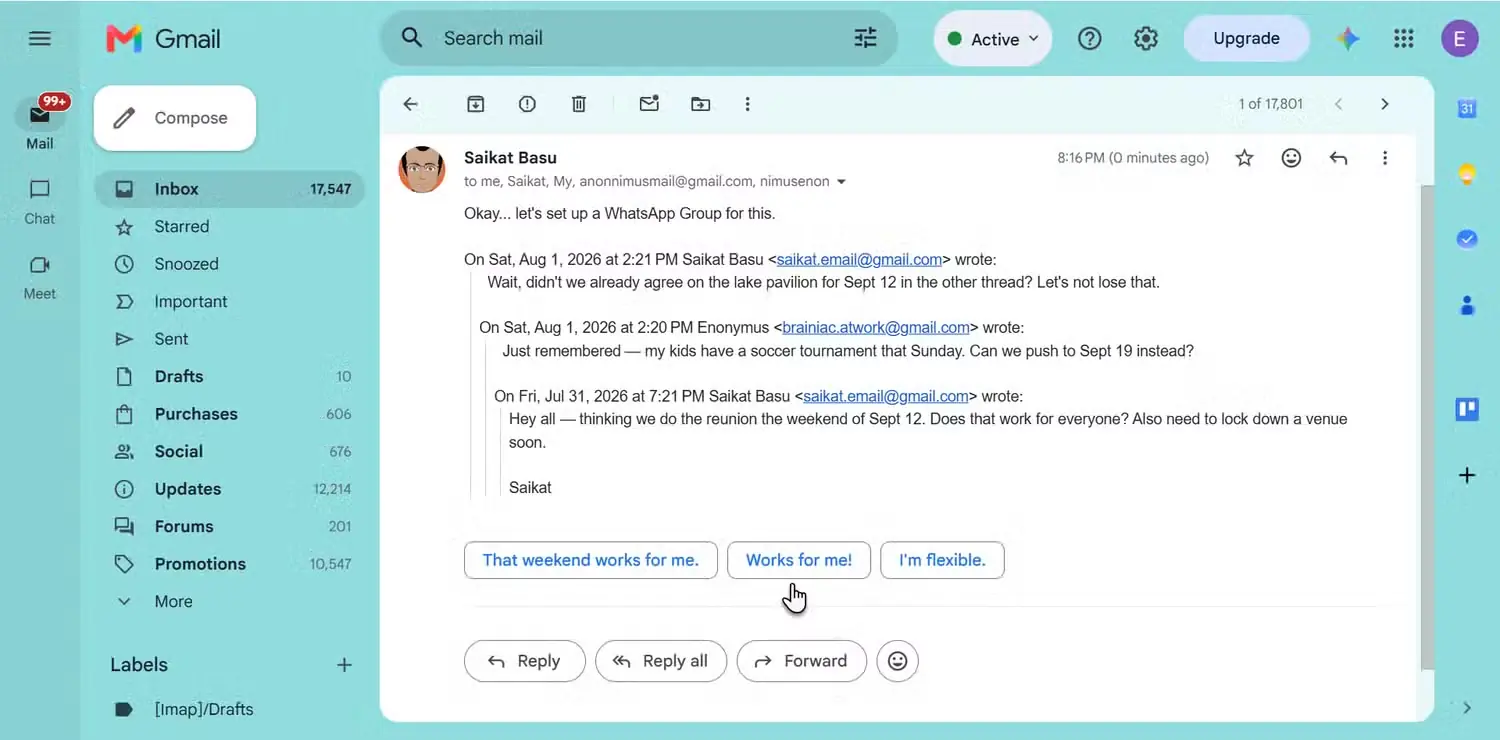Click the Reply button
1500x740 pixels.
[x=524, y=661]
